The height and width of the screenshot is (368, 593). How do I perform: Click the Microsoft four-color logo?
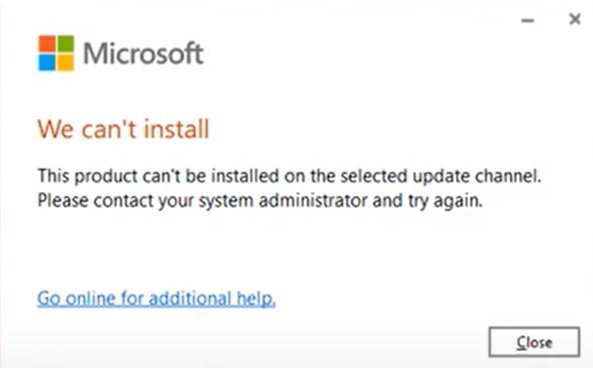[56, 53]
